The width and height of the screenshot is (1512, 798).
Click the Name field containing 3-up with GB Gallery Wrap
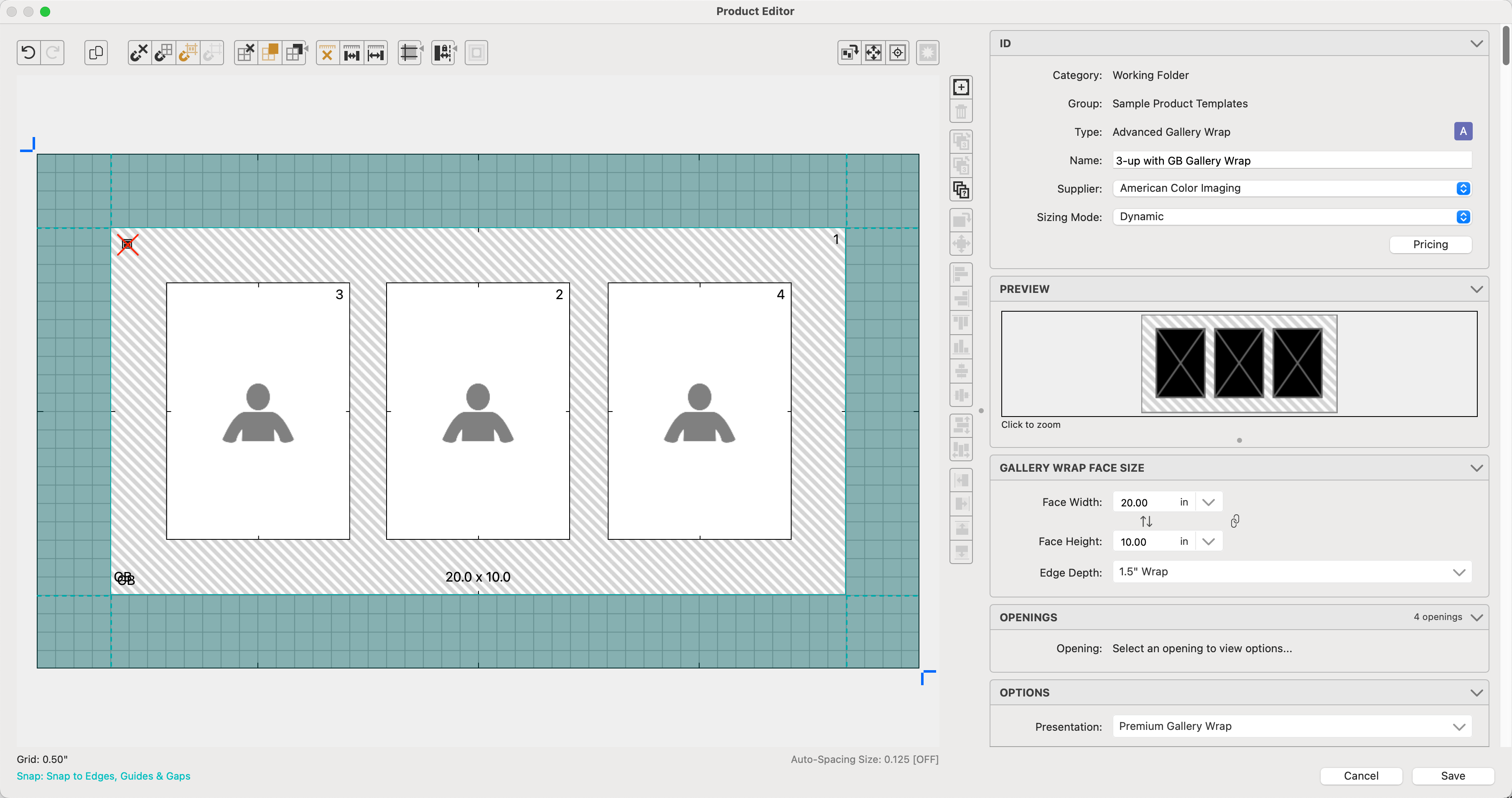point(1291,160)
